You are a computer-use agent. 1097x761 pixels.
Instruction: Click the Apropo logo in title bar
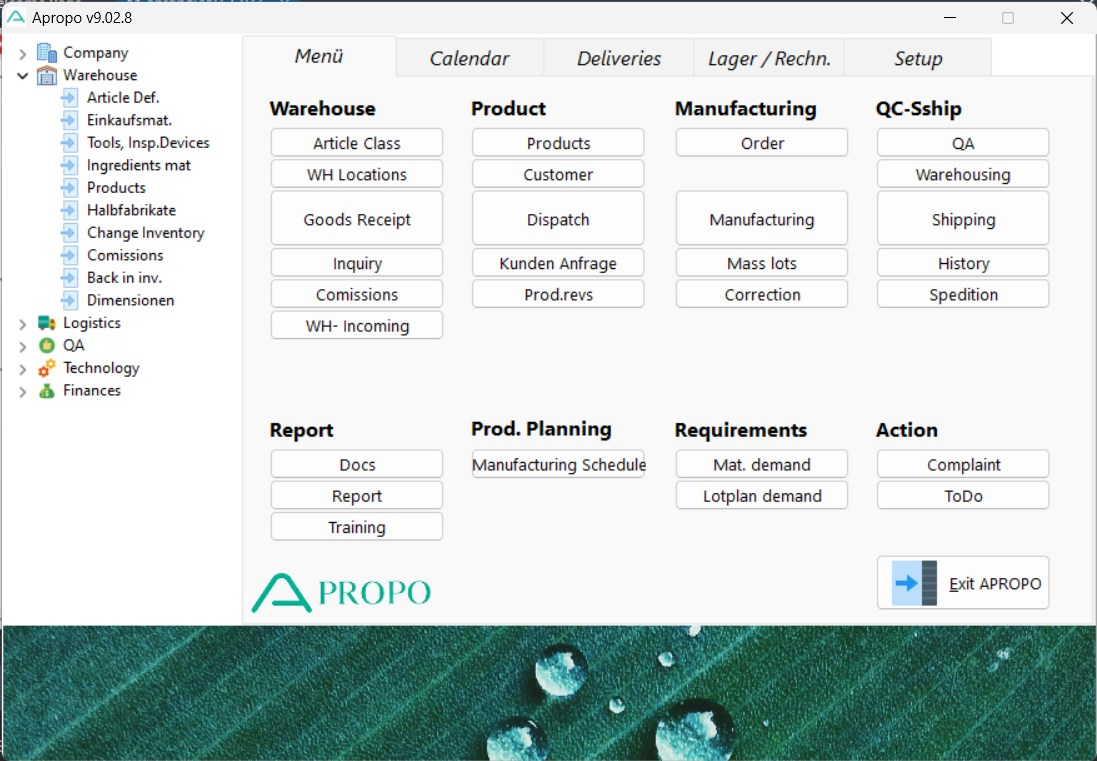point(16,17)
